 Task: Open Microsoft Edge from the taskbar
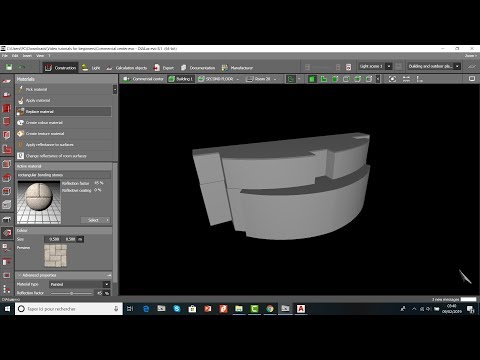pos(146,309)
